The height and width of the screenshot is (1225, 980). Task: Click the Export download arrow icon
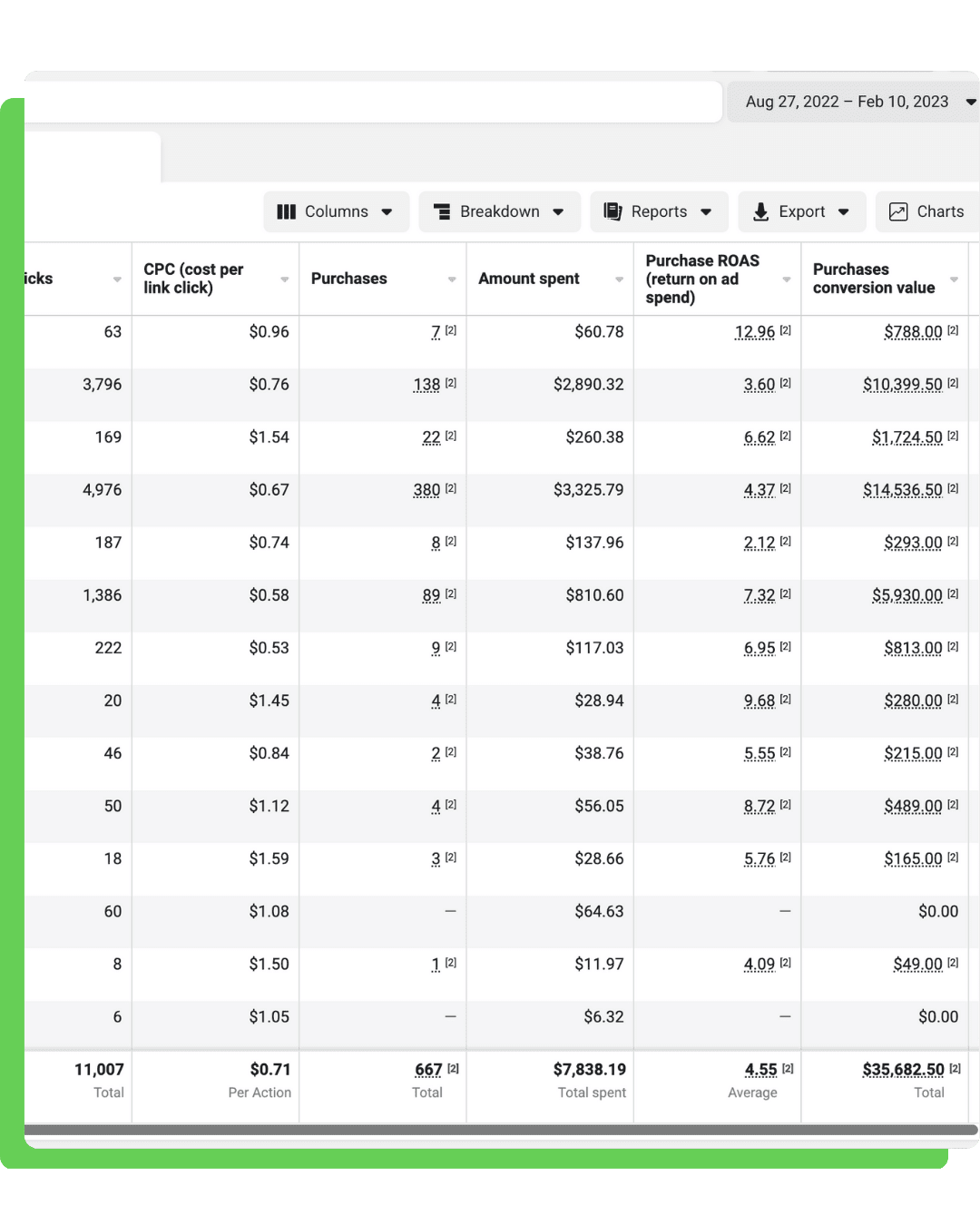(761, 211)
